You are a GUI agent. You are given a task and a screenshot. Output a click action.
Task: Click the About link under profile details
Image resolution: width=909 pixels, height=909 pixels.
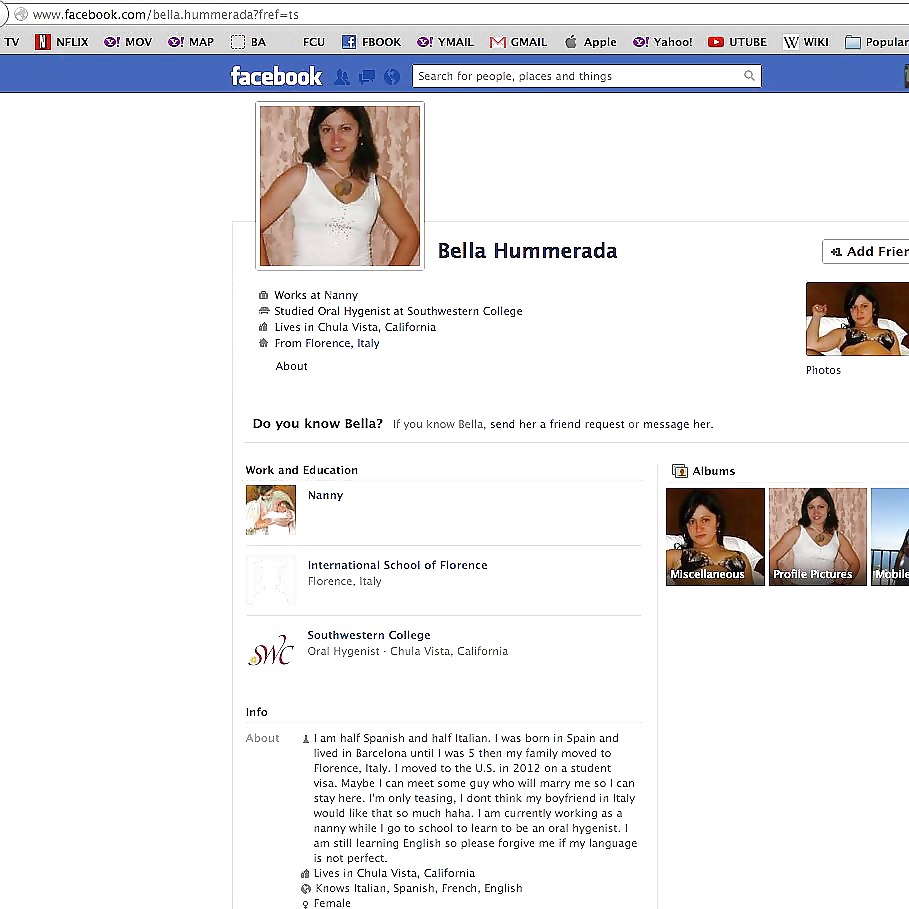tap(291, 366)
